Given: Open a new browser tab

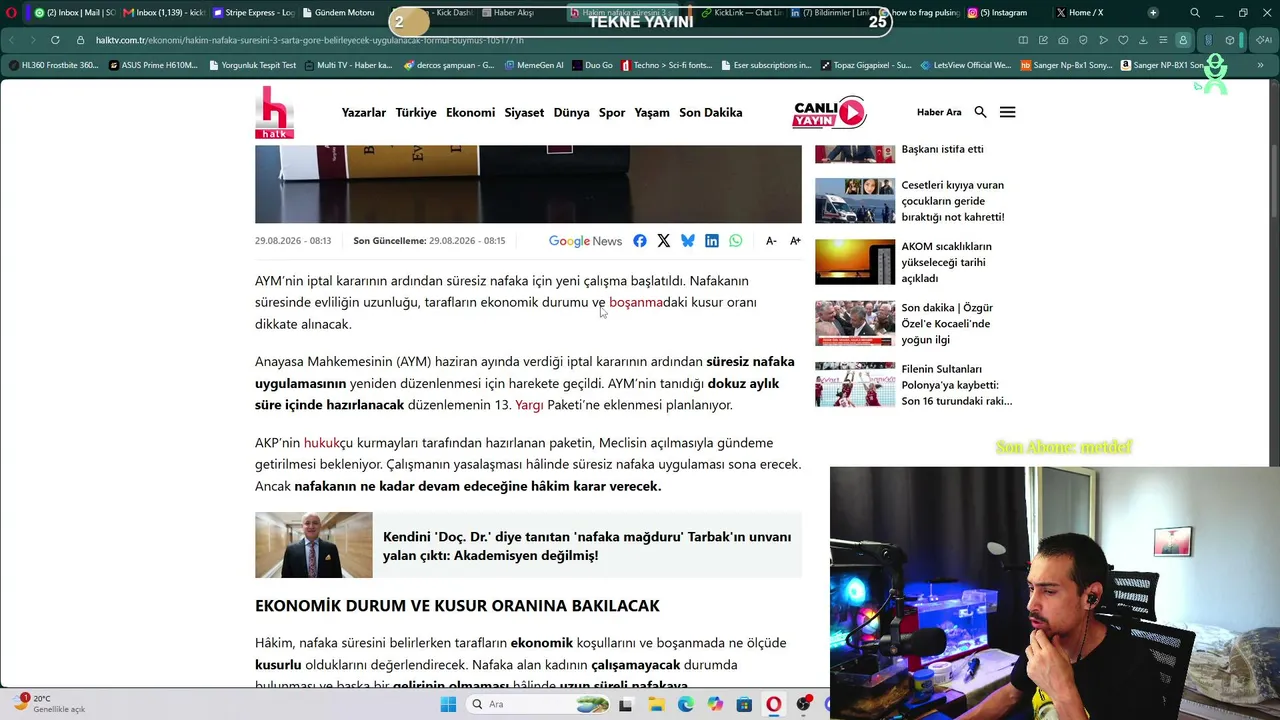Looking at the screenshot, I should pyautogui.click(x=1153, y=13).
